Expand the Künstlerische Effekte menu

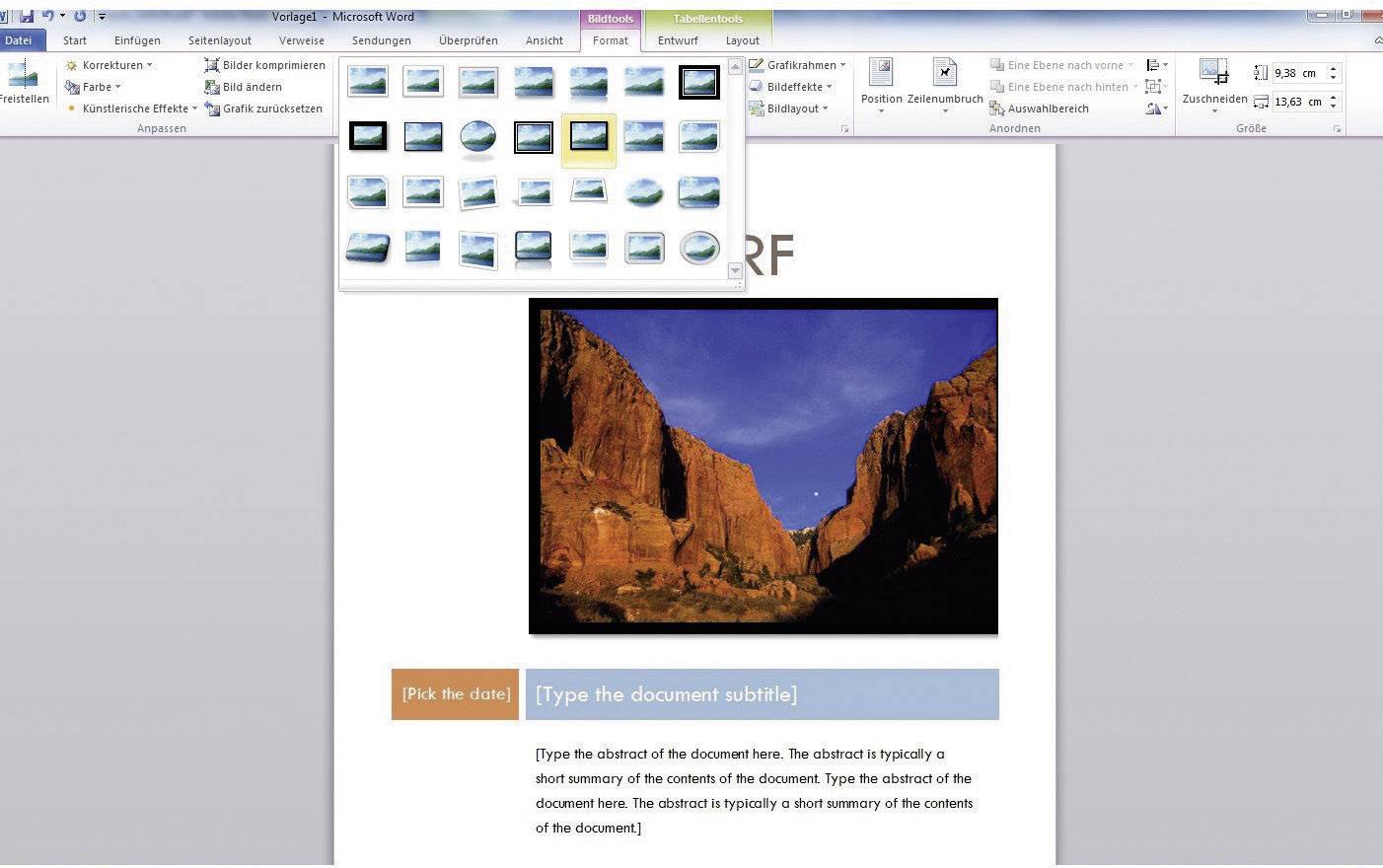(131, 108)
